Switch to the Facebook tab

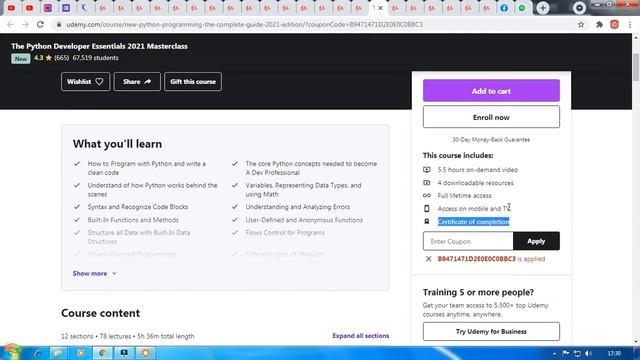(504, 8)
